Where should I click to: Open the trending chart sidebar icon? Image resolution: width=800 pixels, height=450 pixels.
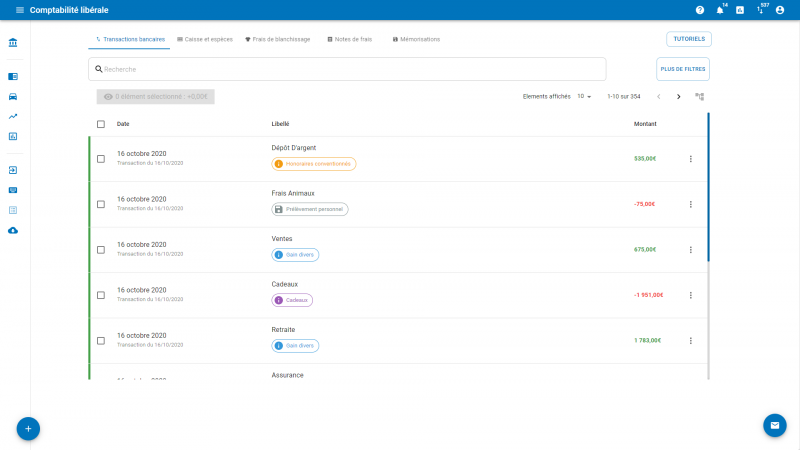point(13,116)
